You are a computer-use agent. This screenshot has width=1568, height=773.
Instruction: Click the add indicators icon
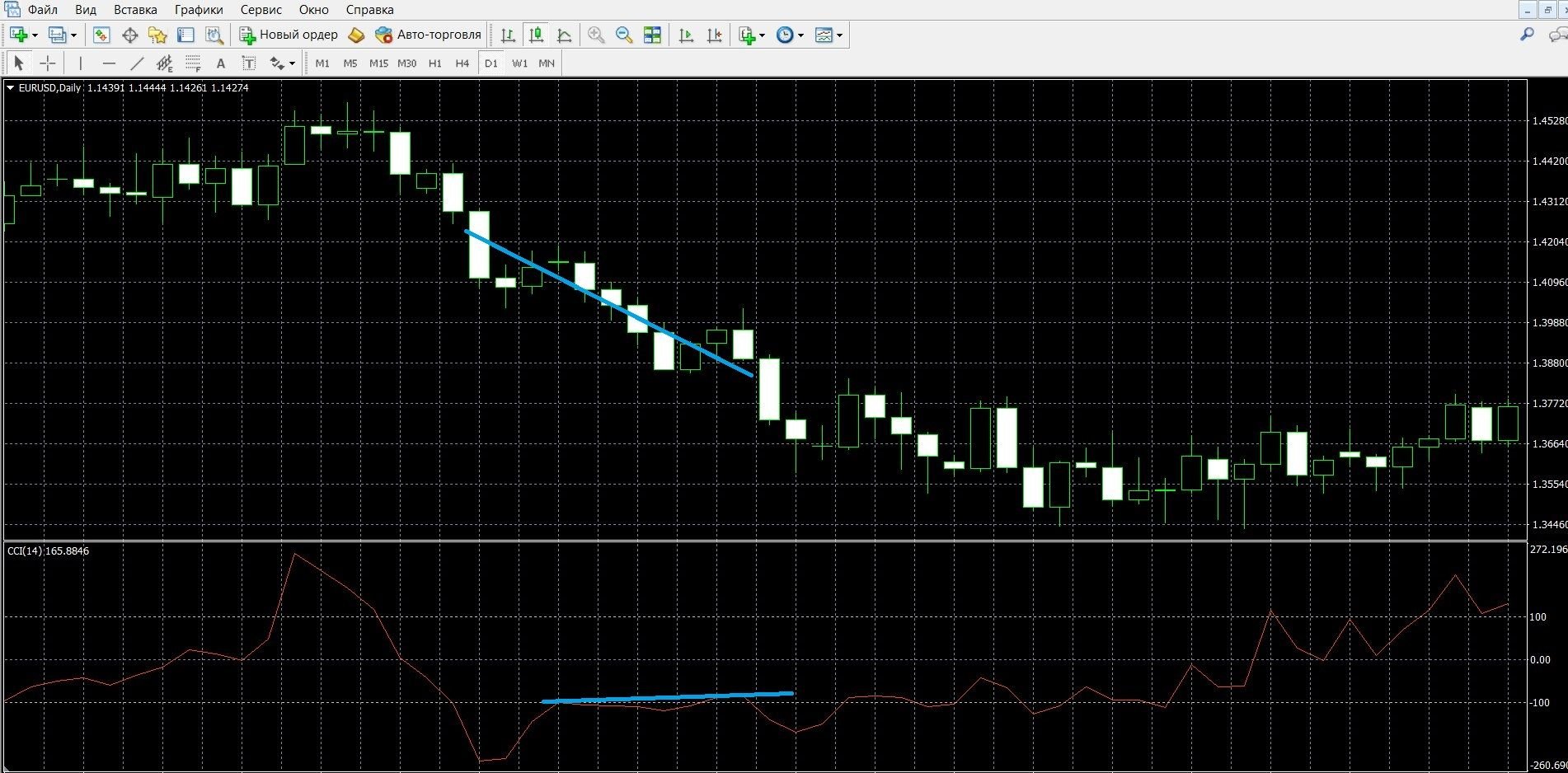[x=747, y=35]
